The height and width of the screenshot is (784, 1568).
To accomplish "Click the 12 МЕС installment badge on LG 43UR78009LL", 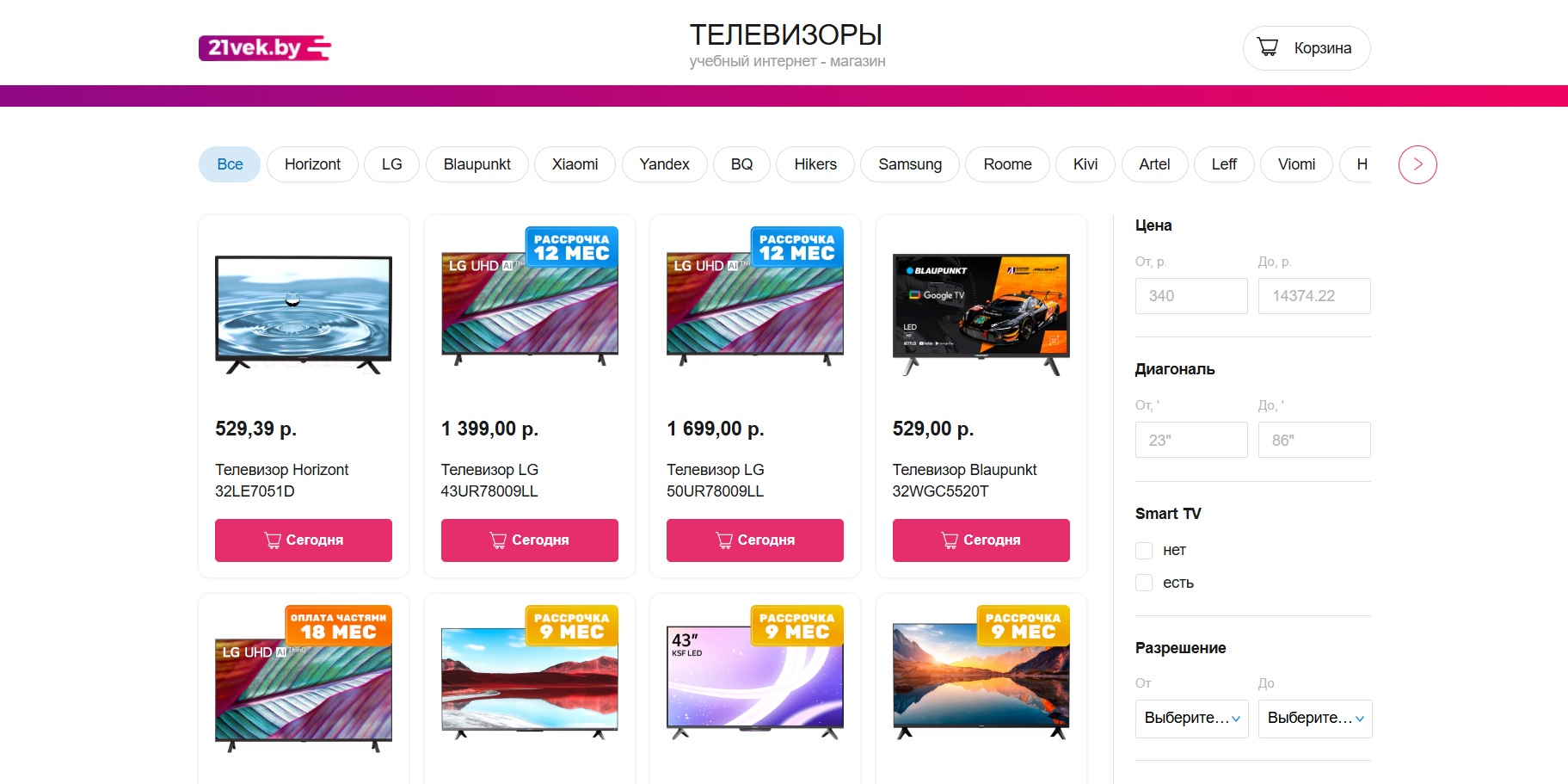I will pos(571,247).
